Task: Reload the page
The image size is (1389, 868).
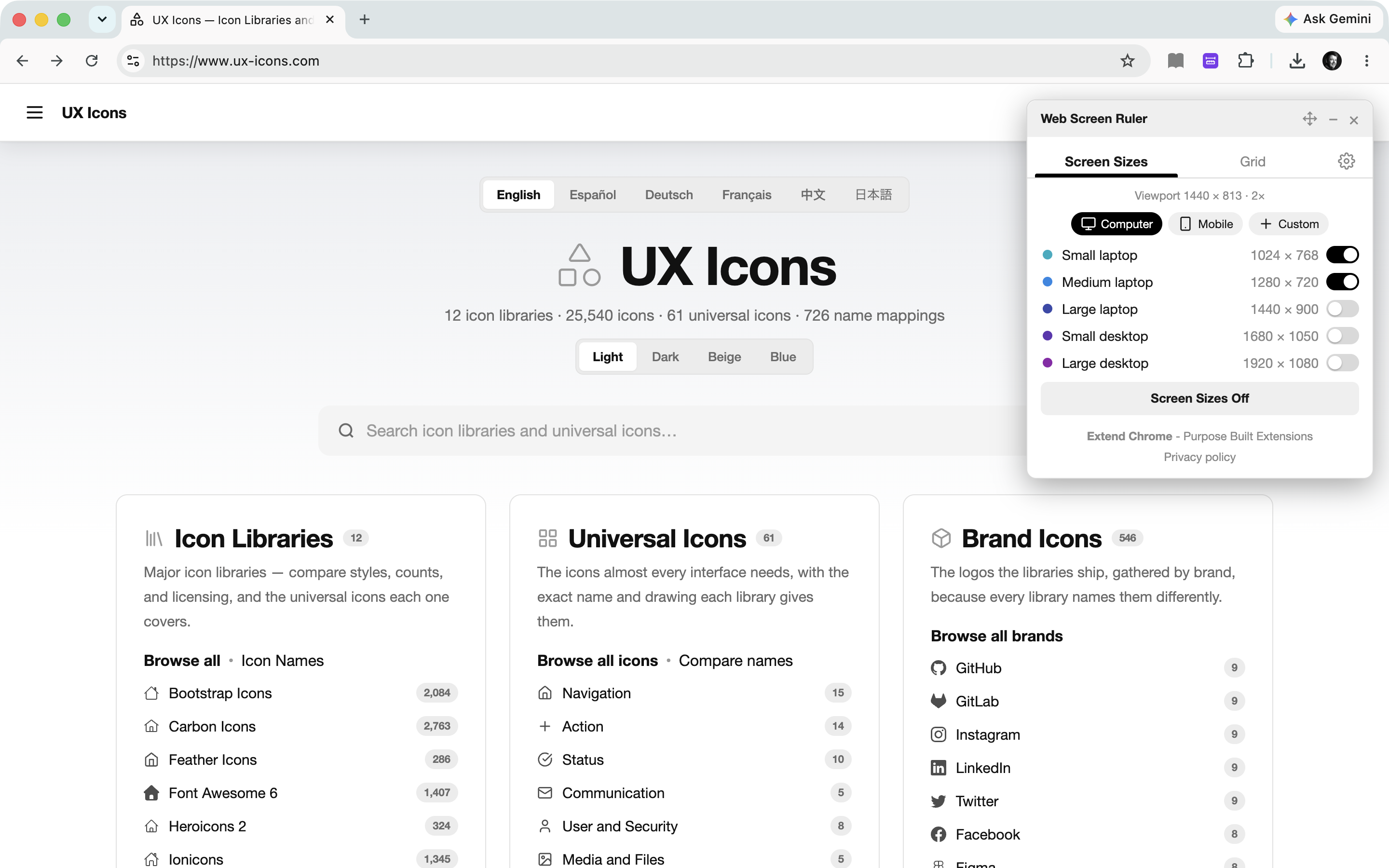Action: click(x=92, y=61)
